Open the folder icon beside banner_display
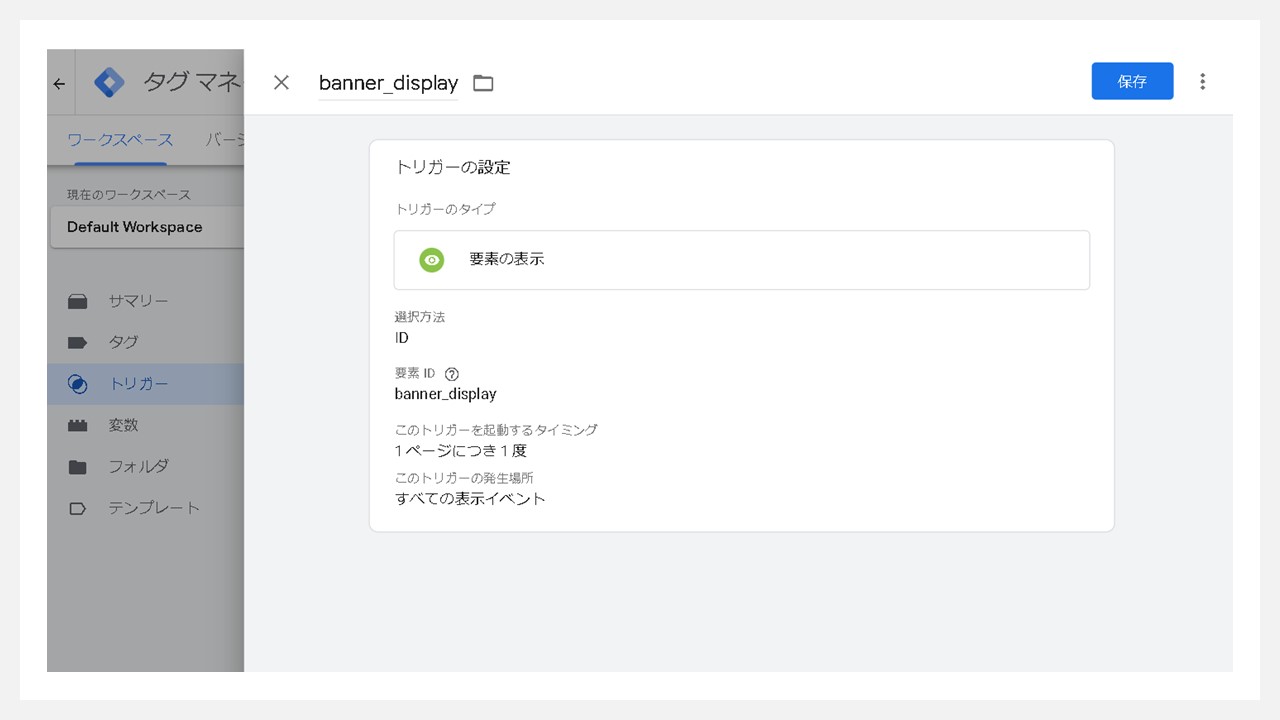This screenshot has width=1280, height=720. point(483,83)
